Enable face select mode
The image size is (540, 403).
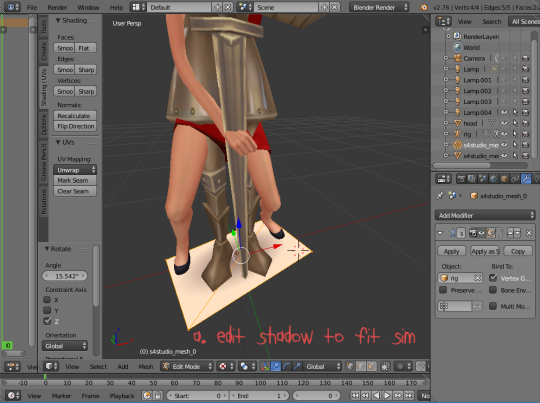click(x=372, y=366)
